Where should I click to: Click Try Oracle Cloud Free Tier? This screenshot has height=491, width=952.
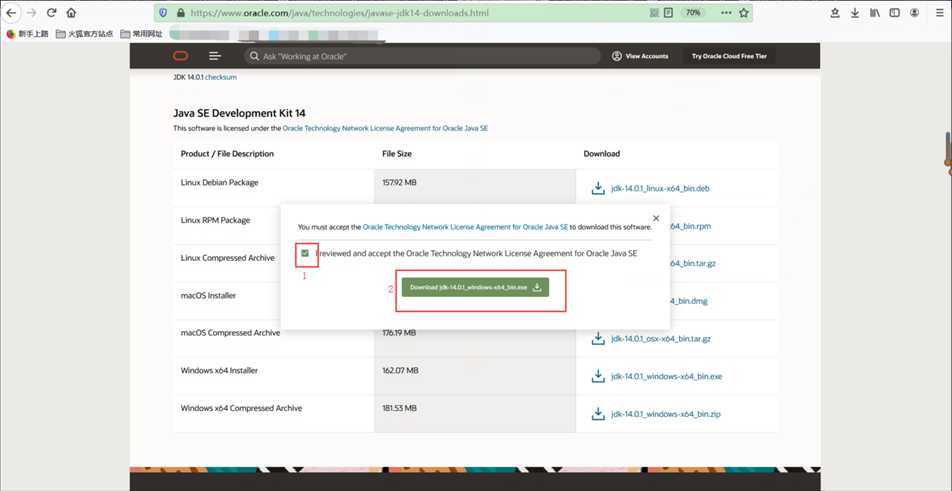729,56
